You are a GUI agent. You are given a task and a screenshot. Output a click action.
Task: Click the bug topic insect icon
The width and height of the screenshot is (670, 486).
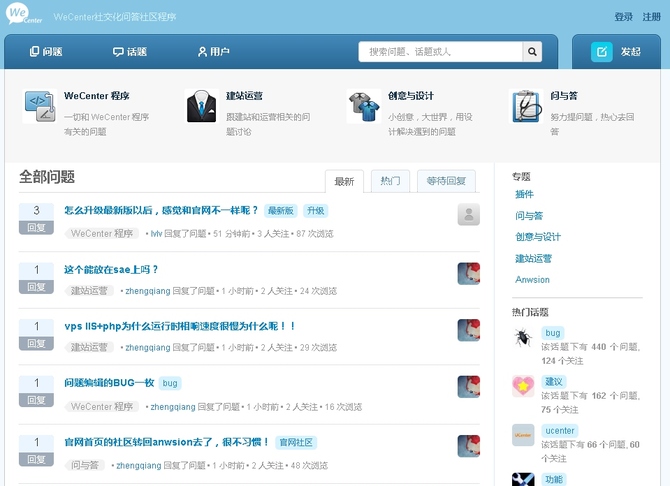click(523, 338)
